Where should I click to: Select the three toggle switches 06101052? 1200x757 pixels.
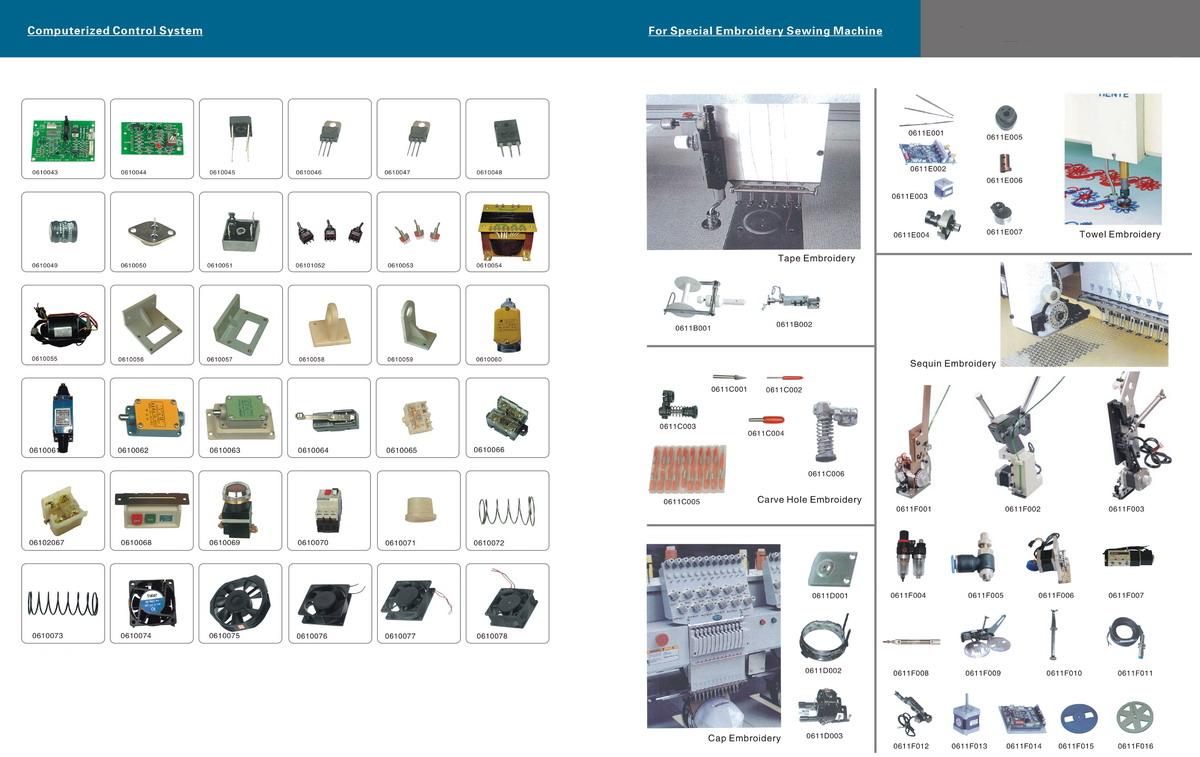pos(329,232)
